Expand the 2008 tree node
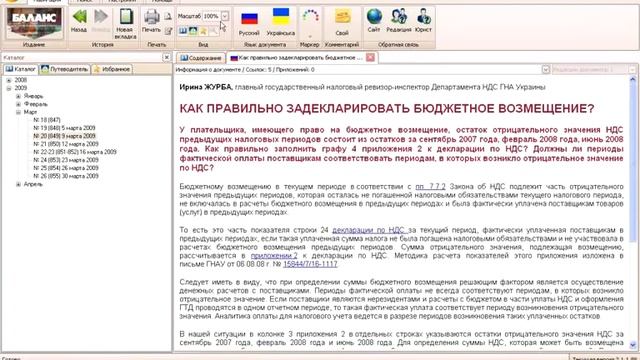Image resolution: width=640 pixels, height=360 pixels. coord(9,80)
